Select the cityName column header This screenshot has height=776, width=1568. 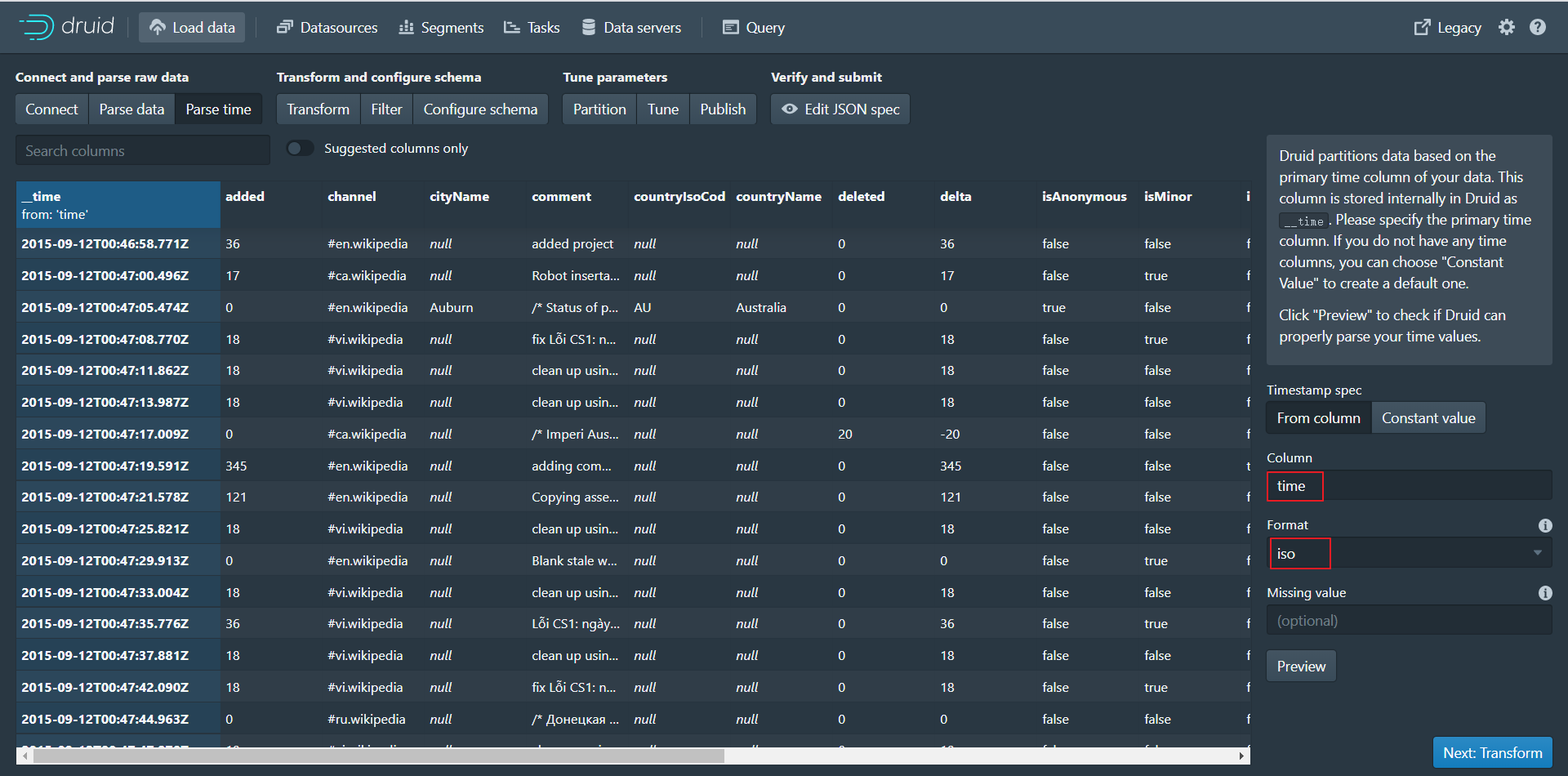[x=475, y=205]
